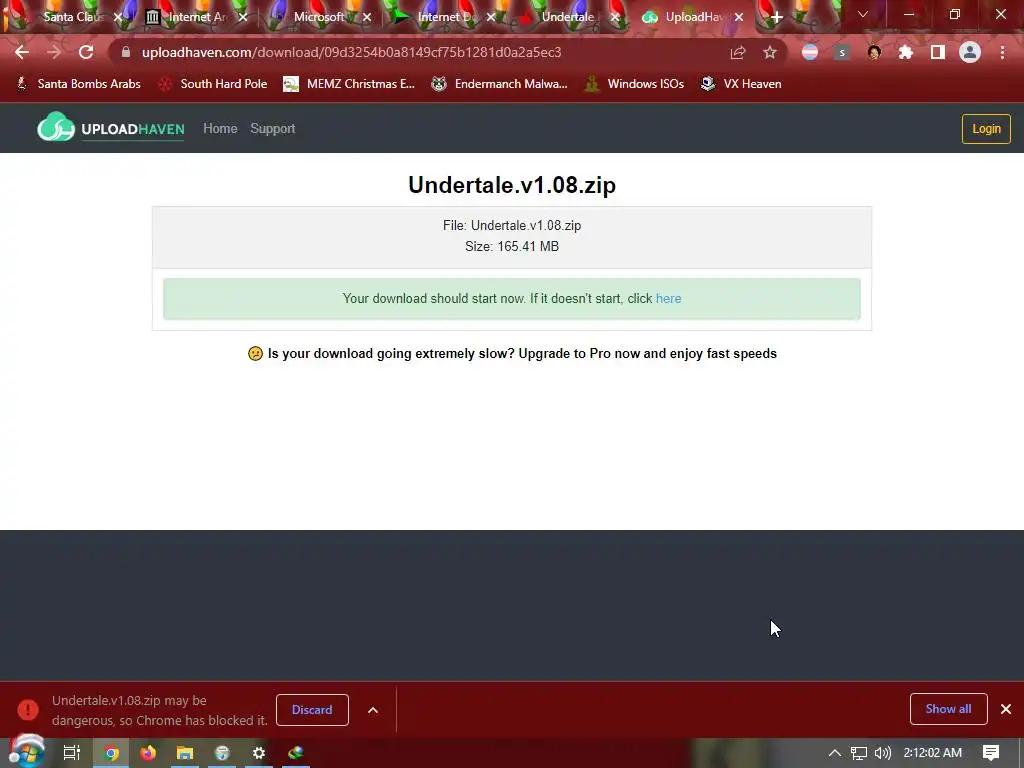Open the Chrome profile avatar menu
The image size is (1024, 768).
[x=970, y=52]
